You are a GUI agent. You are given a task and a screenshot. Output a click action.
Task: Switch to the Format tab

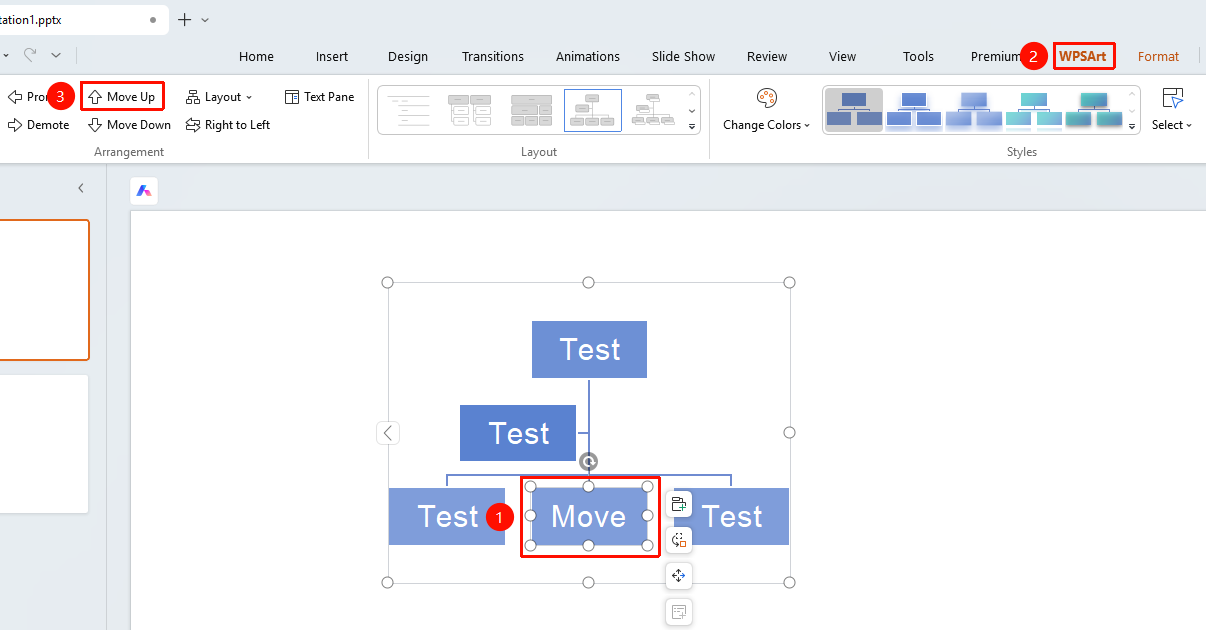pos(1158,56)
